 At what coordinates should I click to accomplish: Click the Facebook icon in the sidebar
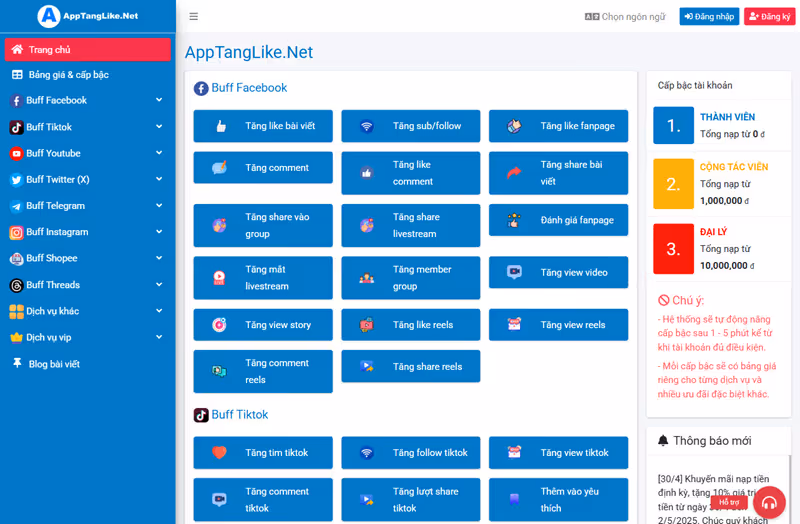pyautogui.click(x=16, y=101)
